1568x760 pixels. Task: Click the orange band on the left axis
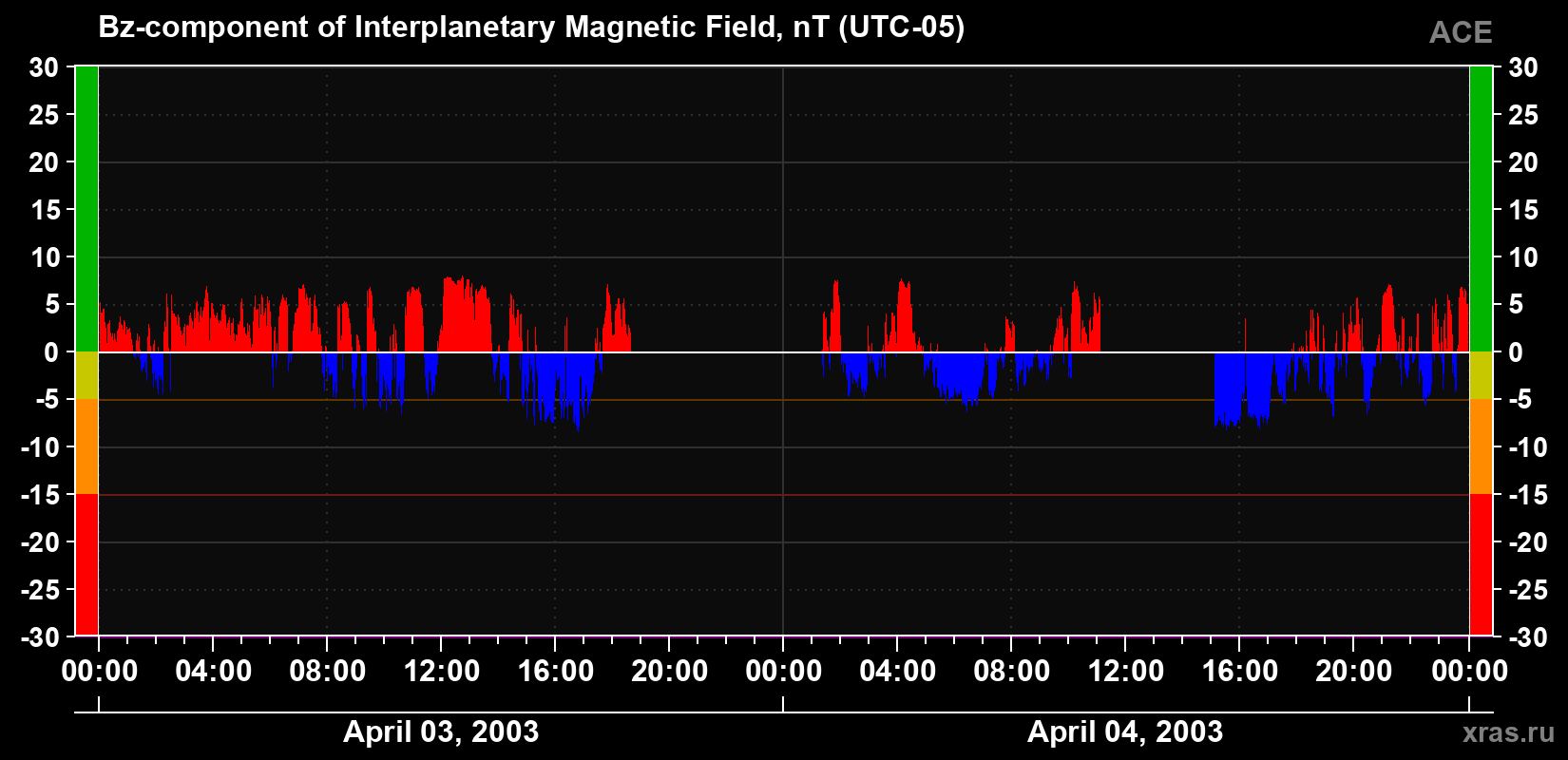pos(86,446)
